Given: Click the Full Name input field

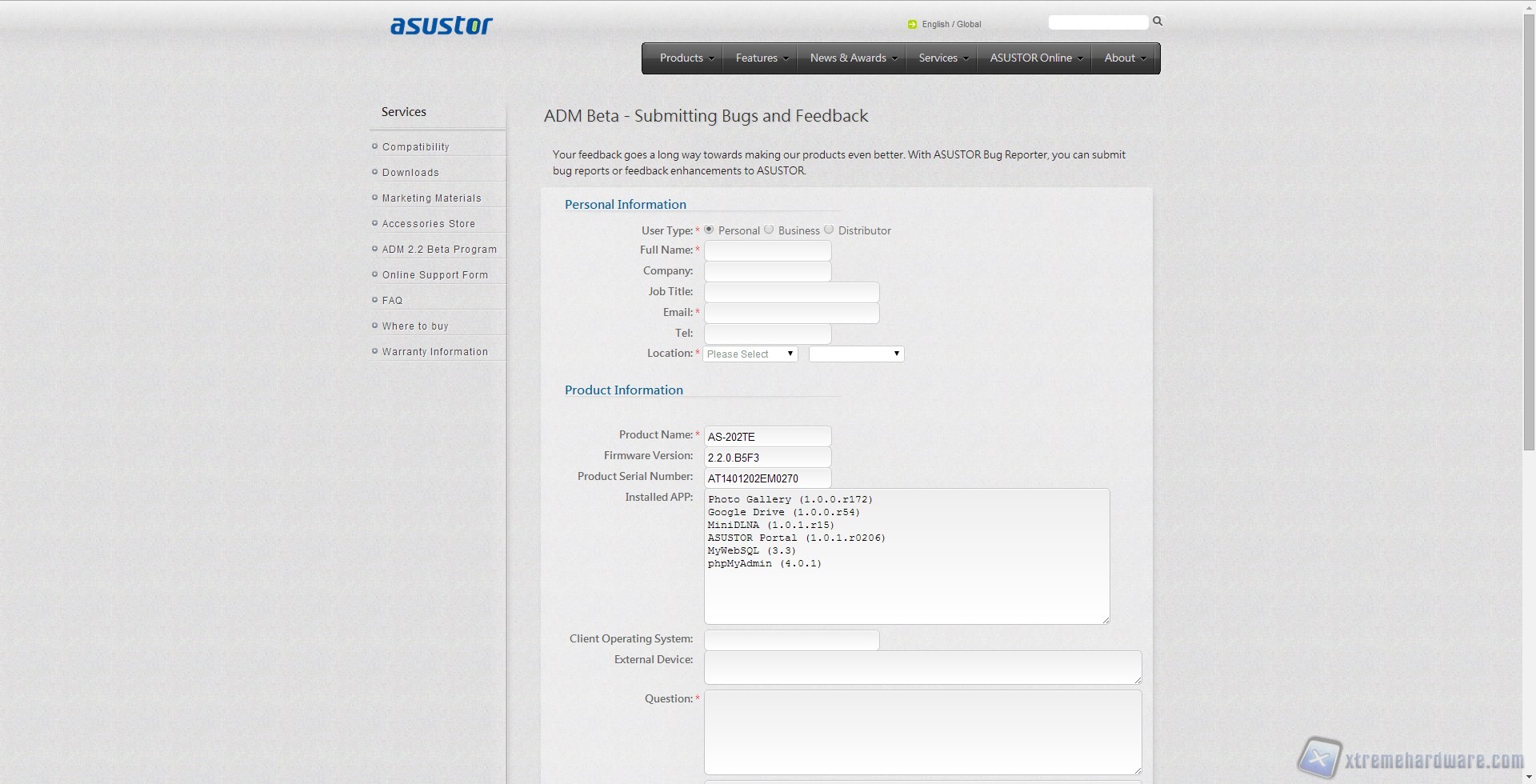Looking at the screenshot, I should click(767, 250).
